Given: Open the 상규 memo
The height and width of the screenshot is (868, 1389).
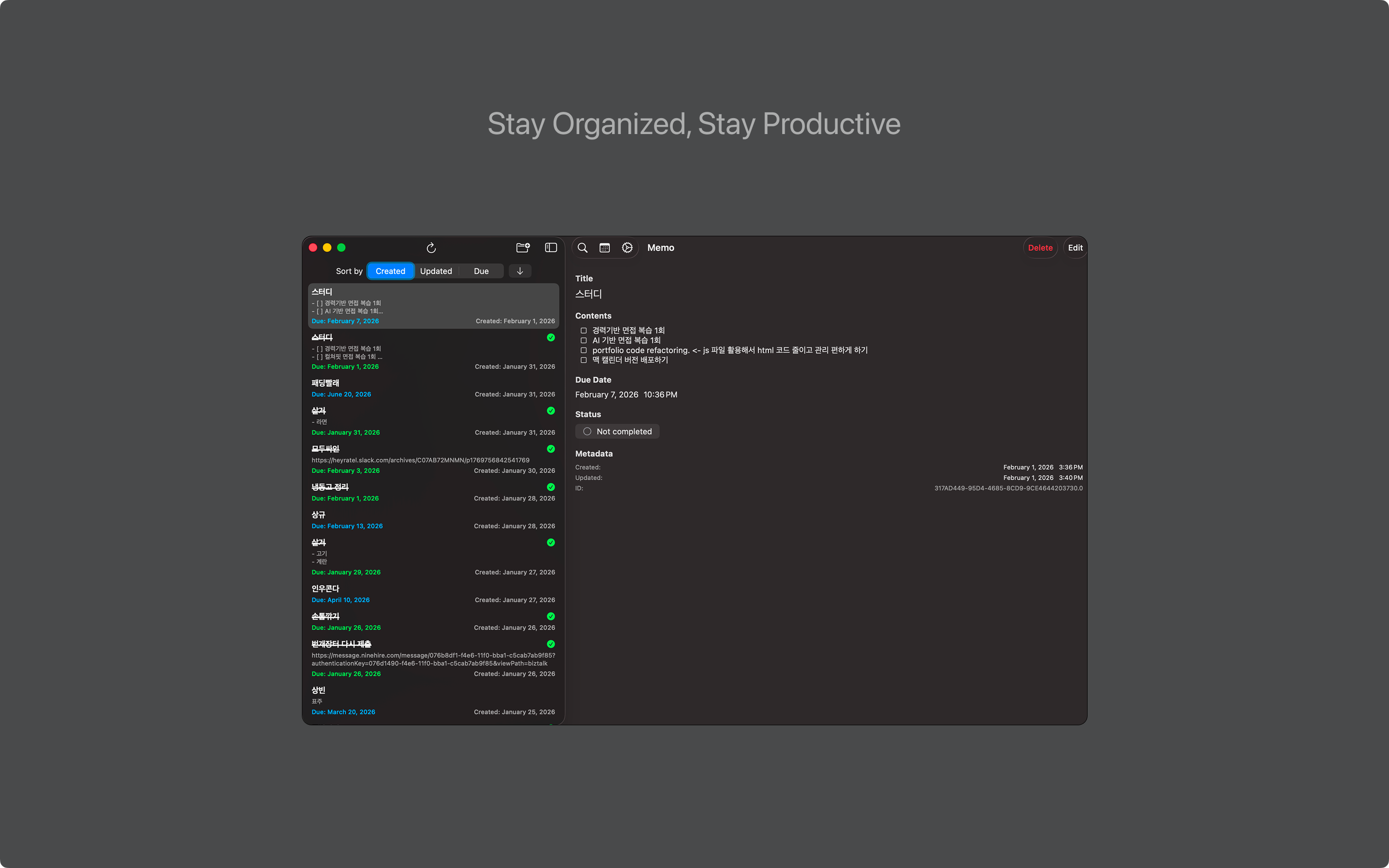Looking at the screenshot, I should pos(434,520).
